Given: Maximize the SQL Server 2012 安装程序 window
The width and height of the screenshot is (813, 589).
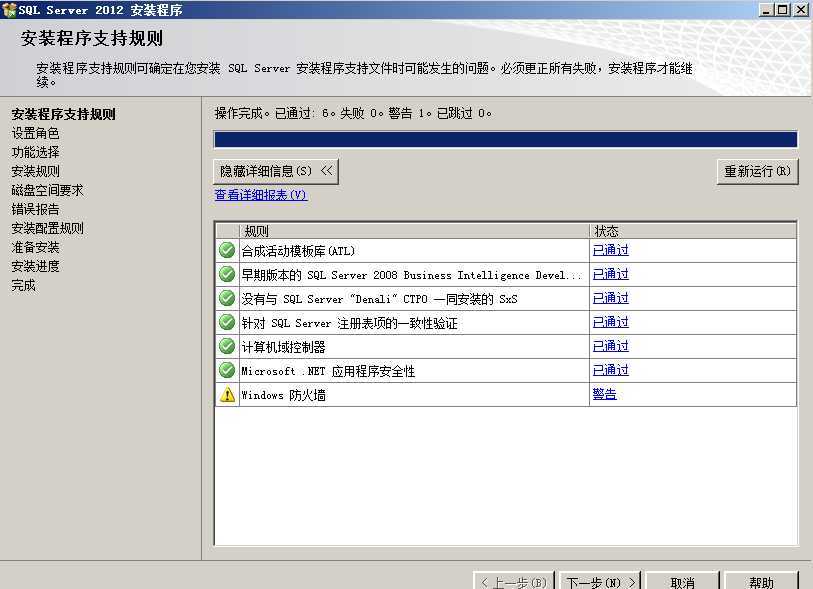Looking at the screenshot, I should click(783, 9).
